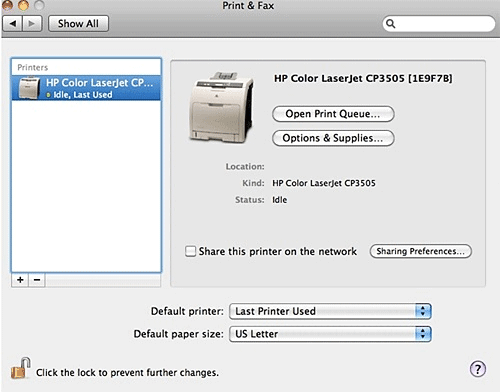Open Options & Supplies dialog
Screen dimensions: 500x392
pos(333,138)
